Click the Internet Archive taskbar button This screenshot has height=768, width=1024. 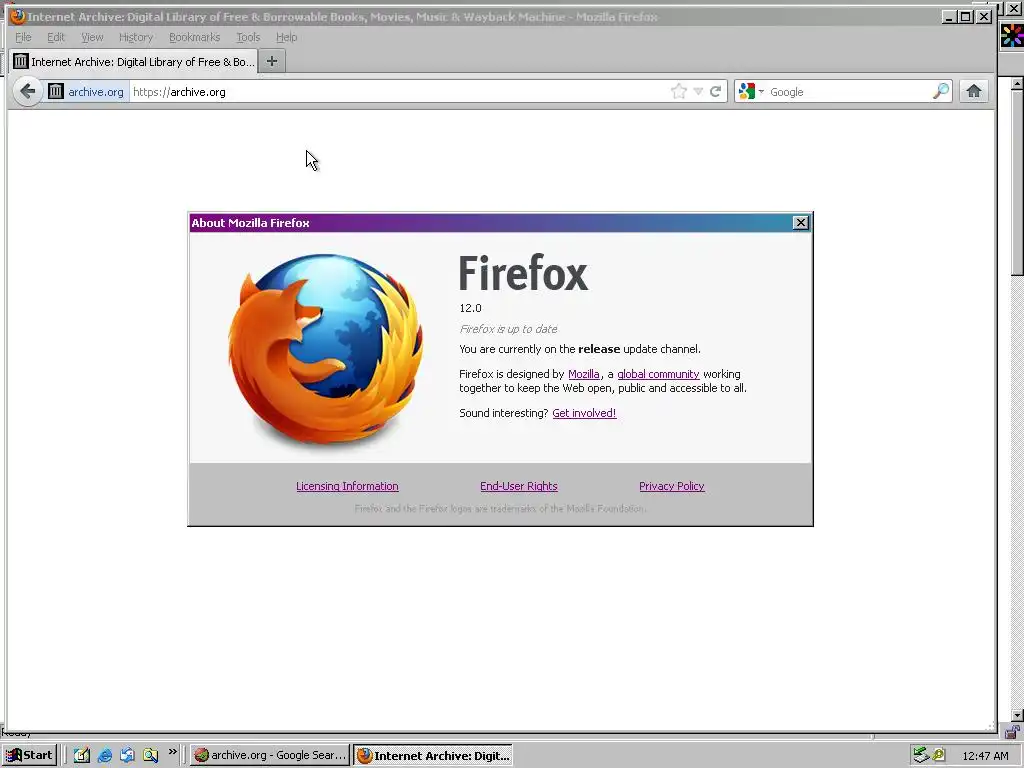click(432, 755)
